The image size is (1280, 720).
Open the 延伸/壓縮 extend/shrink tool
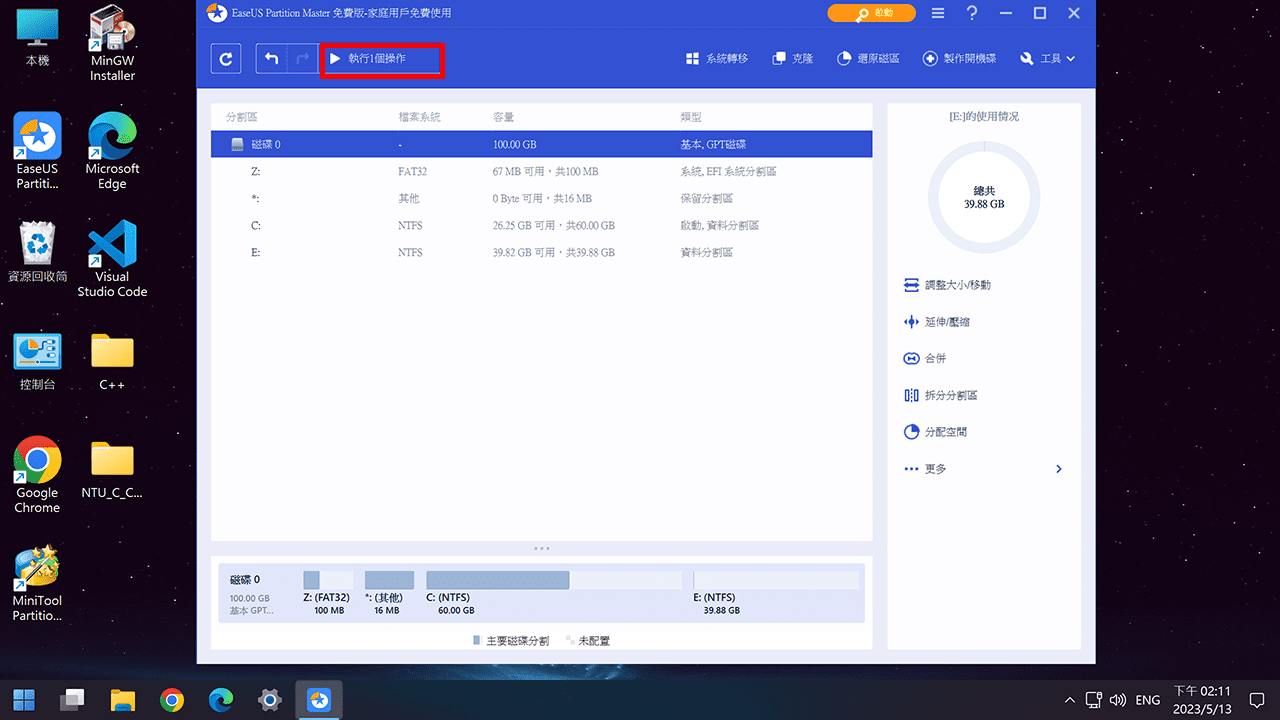point(949,321)
